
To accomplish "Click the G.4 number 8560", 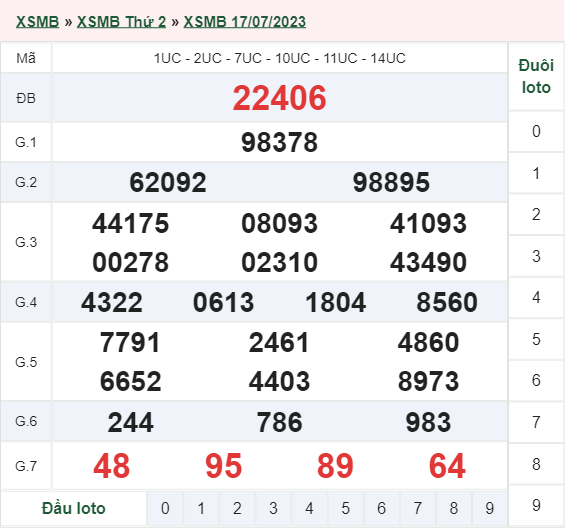I will [x=447, y=302].
